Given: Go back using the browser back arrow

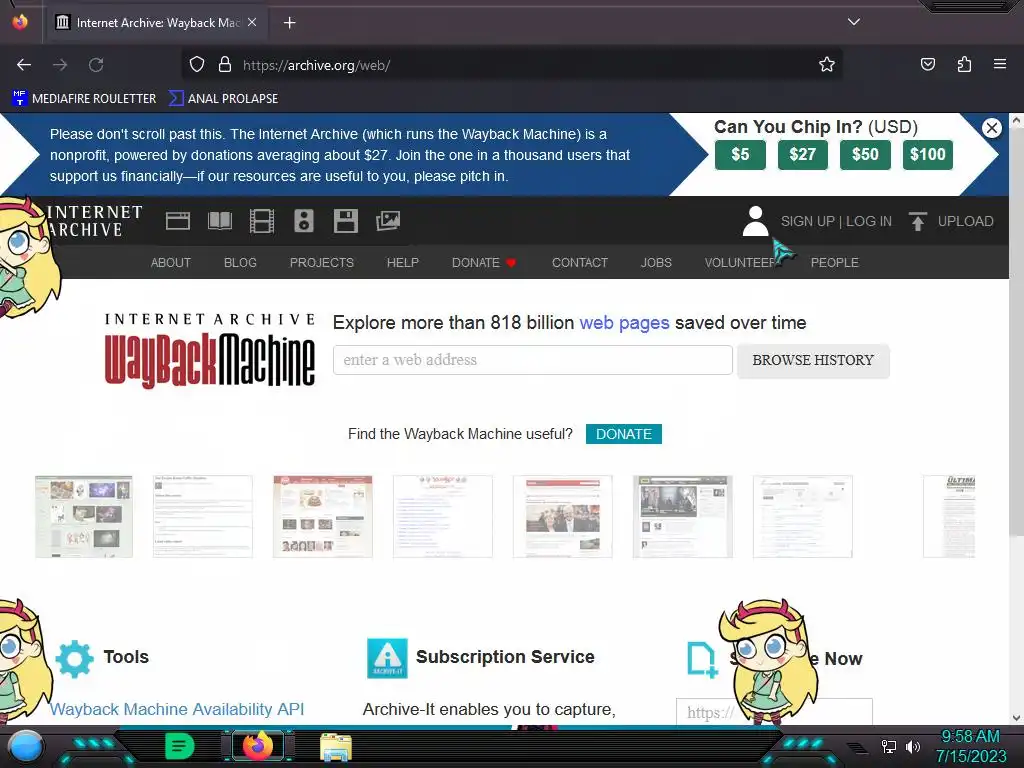Looking at the screenshot, I should click(24, 65).
